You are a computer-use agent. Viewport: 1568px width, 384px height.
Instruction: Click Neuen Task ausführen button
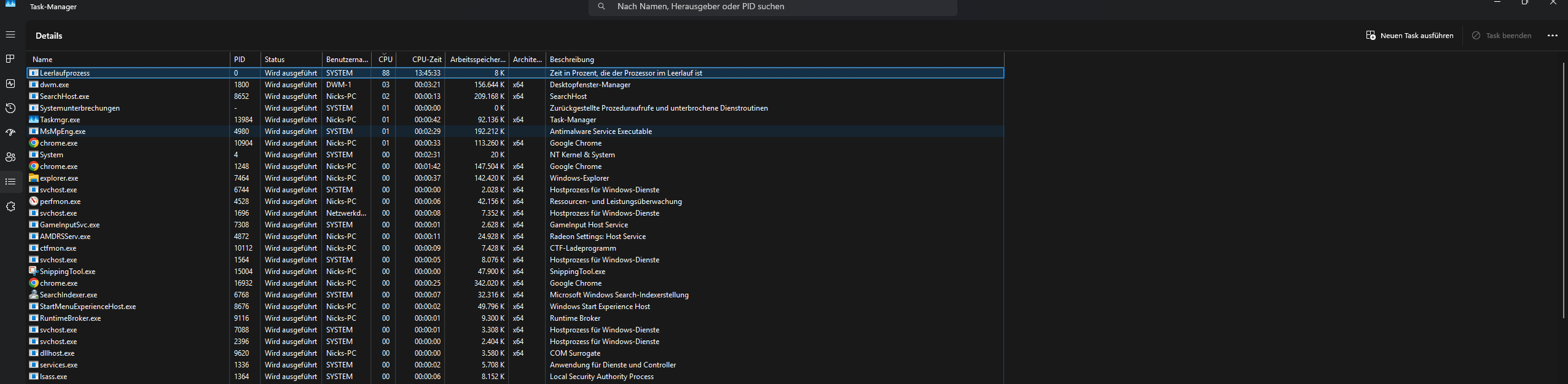[x=1409, y=36]
